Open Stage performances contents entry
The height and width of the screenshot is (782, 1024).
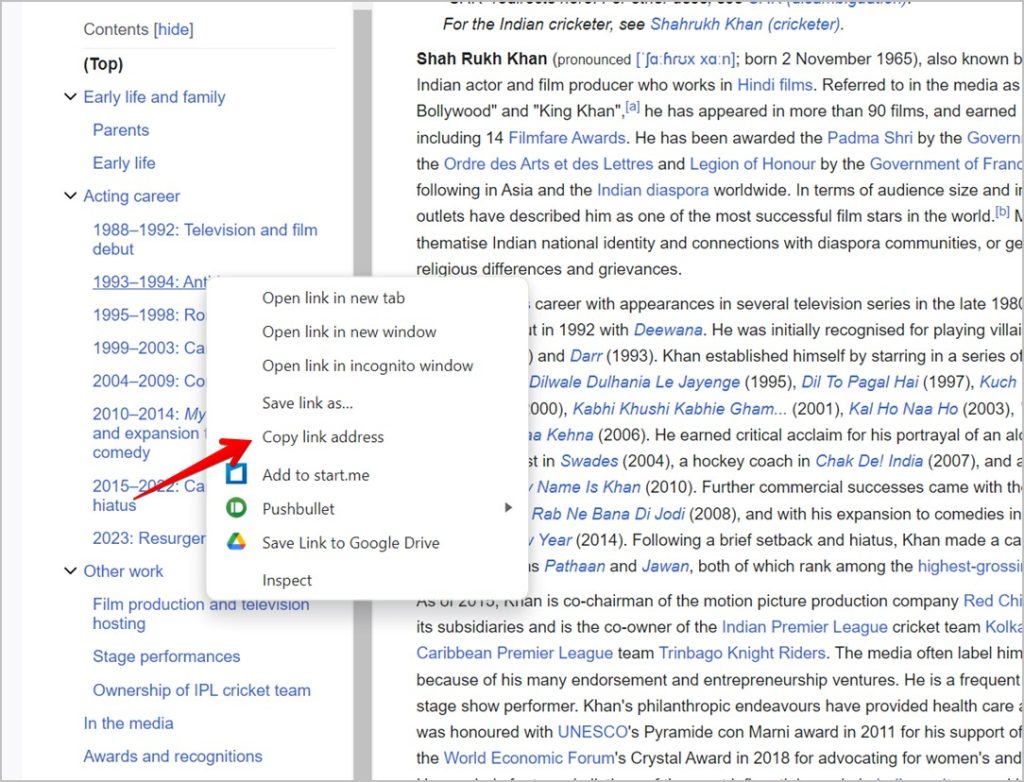point(166,657)
